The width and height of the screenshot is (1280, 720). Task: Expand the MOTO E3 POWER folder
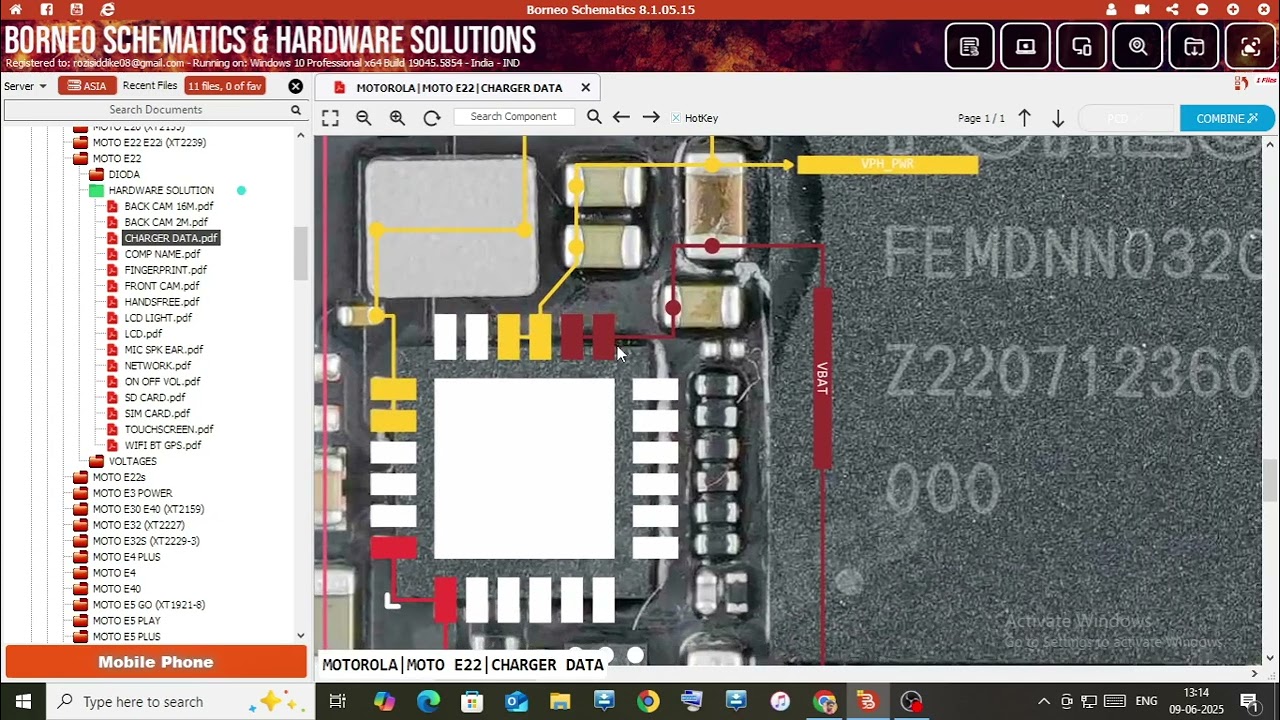click(132, 494)
